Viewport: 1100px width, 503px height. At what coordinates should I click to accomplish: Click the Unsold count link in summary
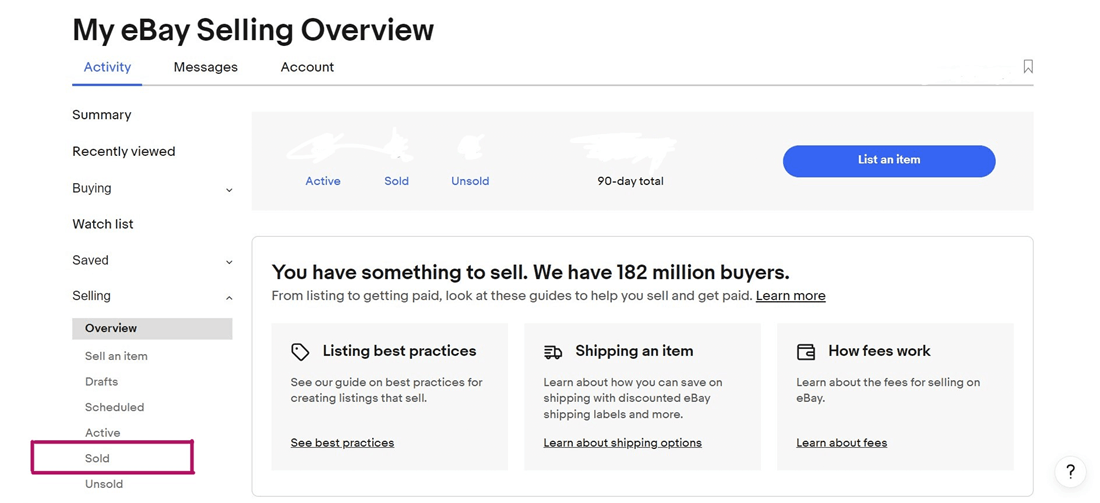(470, 181)
